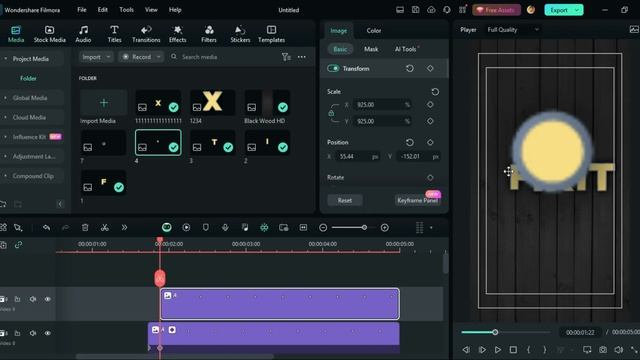Zoom in the timeline with plus icon
The width and height of the screenshot is (640, 360).
[384, 228]
